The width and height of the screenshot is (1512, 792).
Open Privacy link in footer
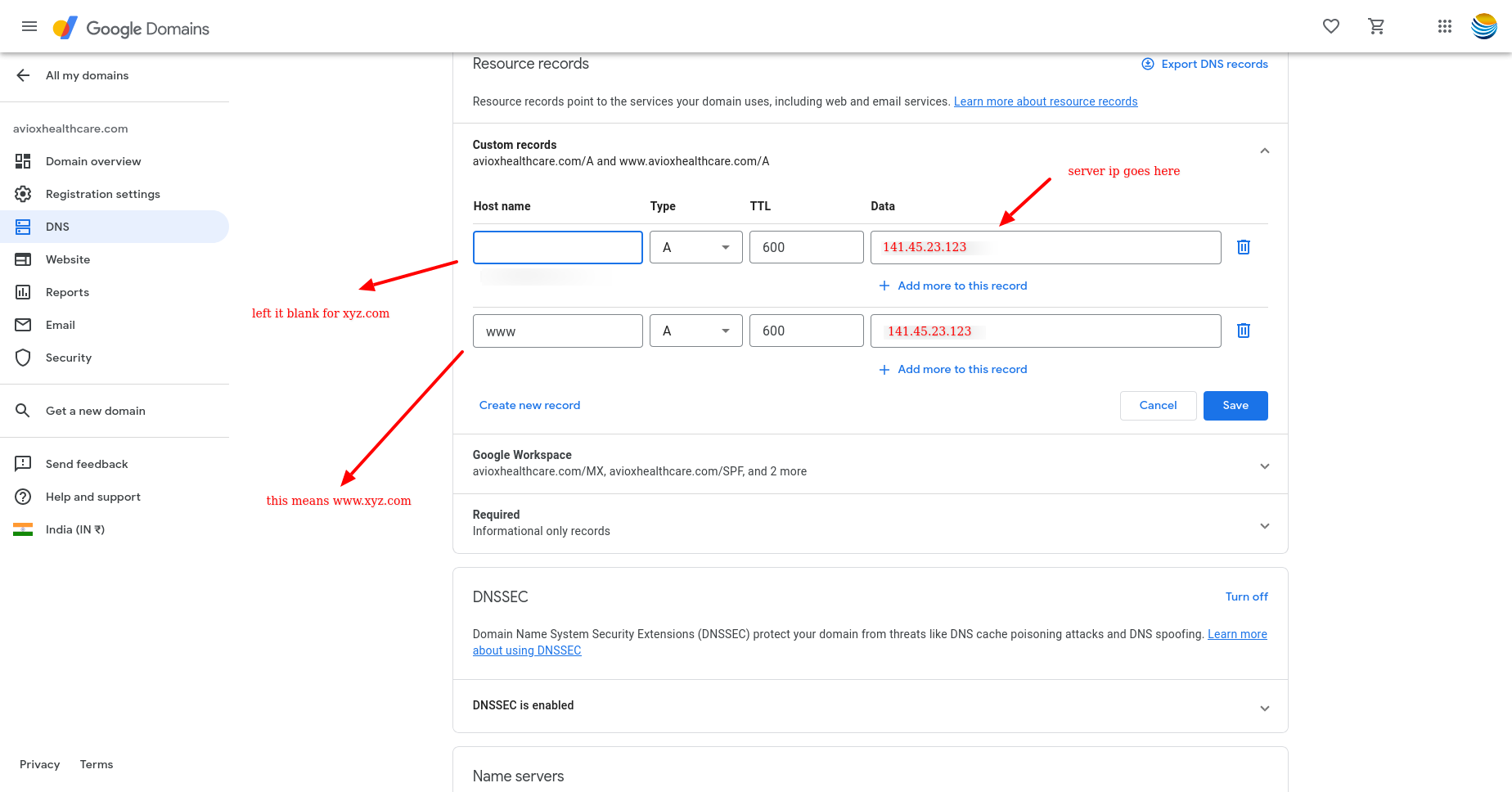tap(40, 764)
